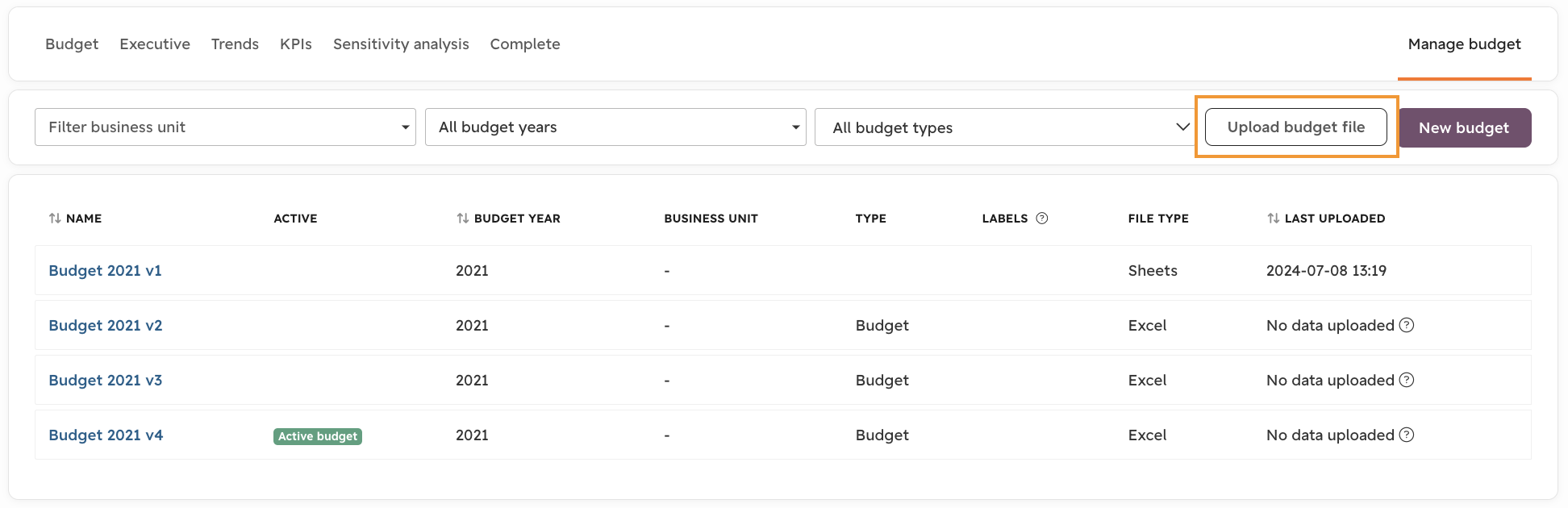Click the Upload budget file button
Viewport: 1568px width, 508px height.
click(x=1296, y=127)
